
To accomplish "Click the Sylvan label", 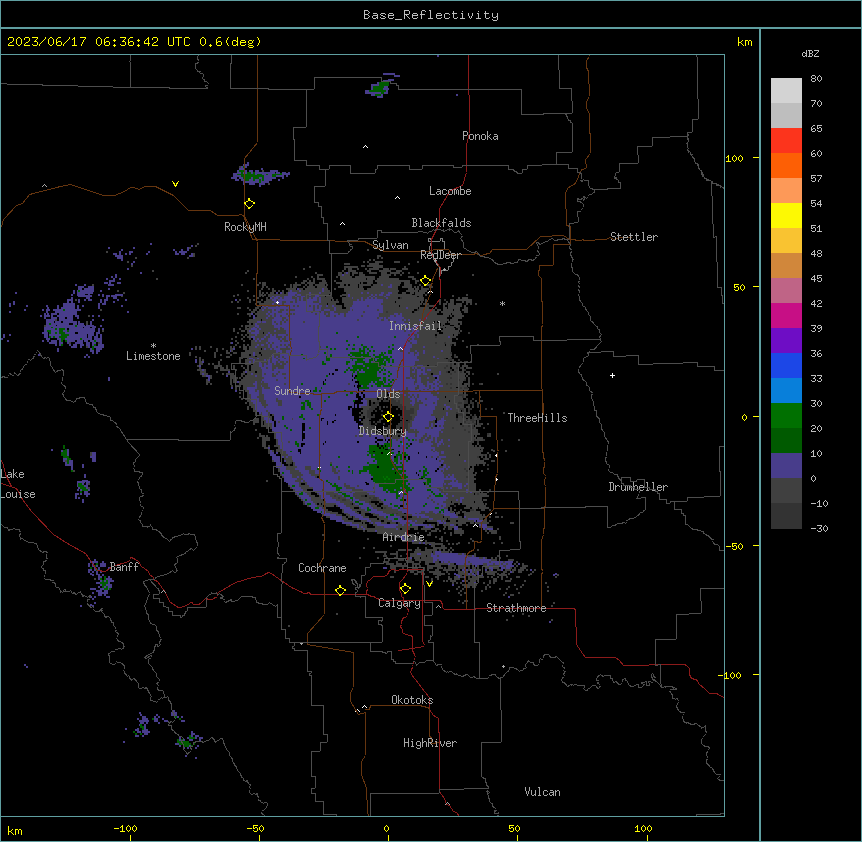I will point(390,245).
